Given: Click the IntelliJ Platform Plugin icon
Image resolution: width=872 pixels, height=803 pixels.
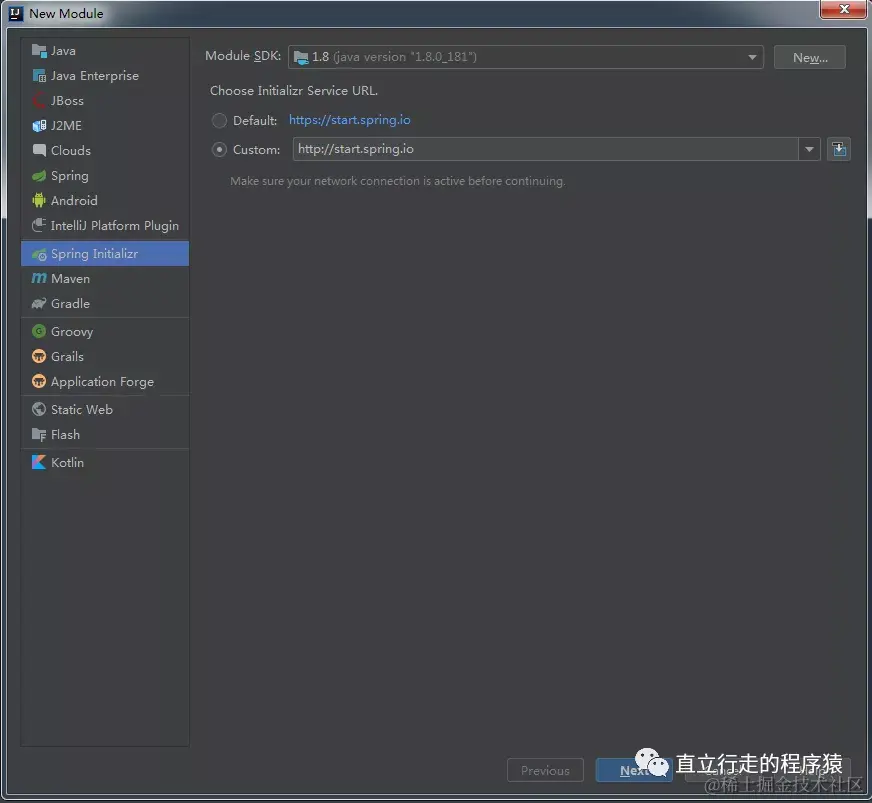Looking at the screenshot, I should click(39, 225).
